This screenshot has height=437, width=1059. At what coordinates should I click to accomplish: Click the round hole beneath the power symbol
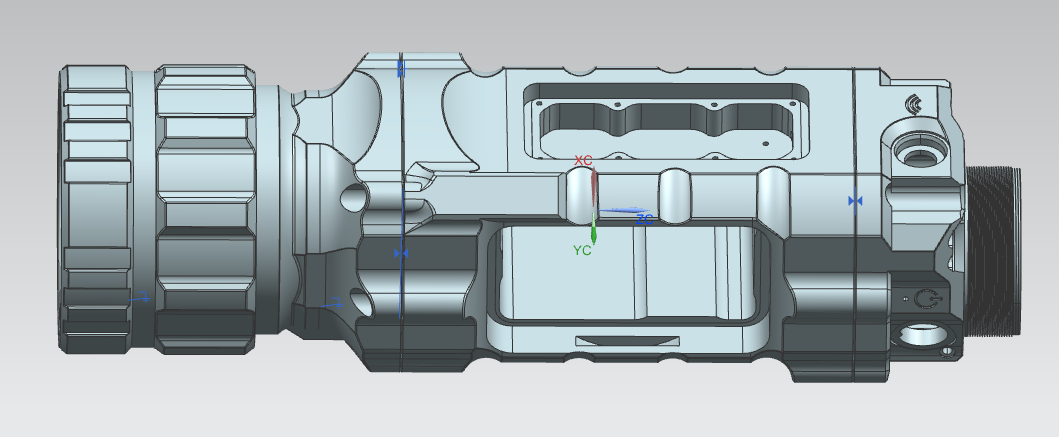click(920, 337)
